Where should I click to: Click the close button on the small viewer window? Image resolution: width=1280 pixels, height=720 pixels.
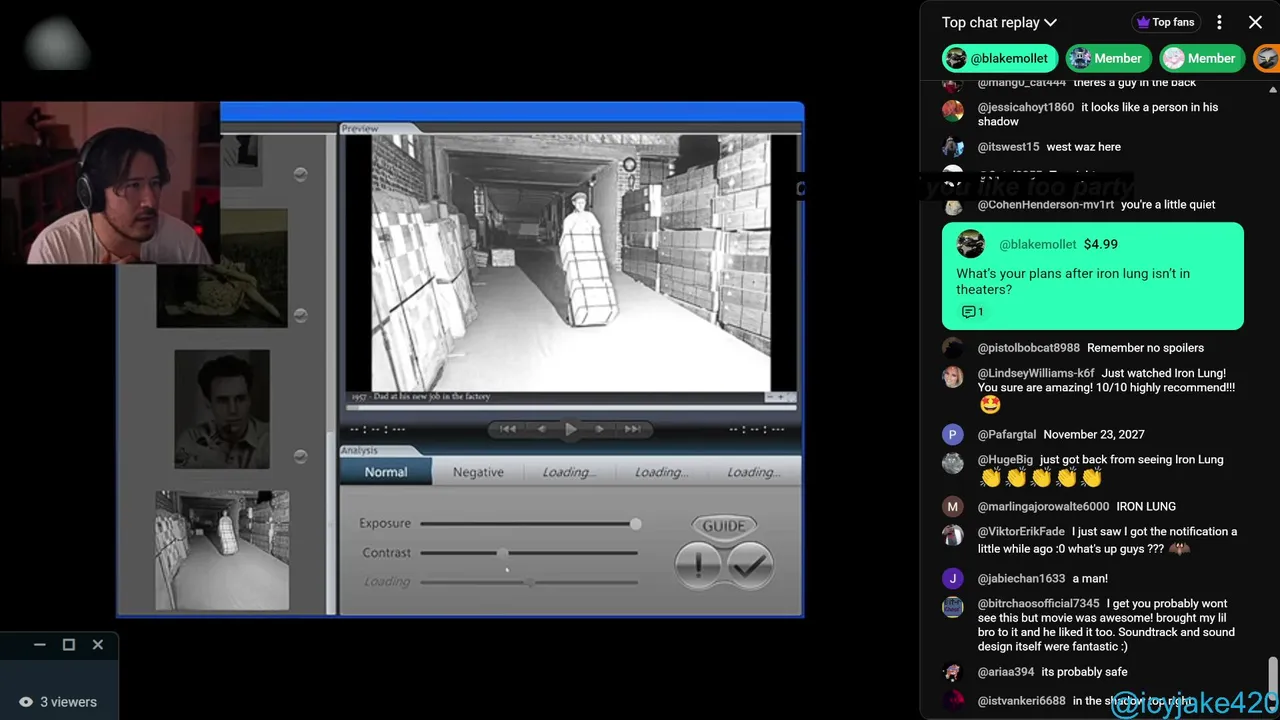tap(98, 645)
